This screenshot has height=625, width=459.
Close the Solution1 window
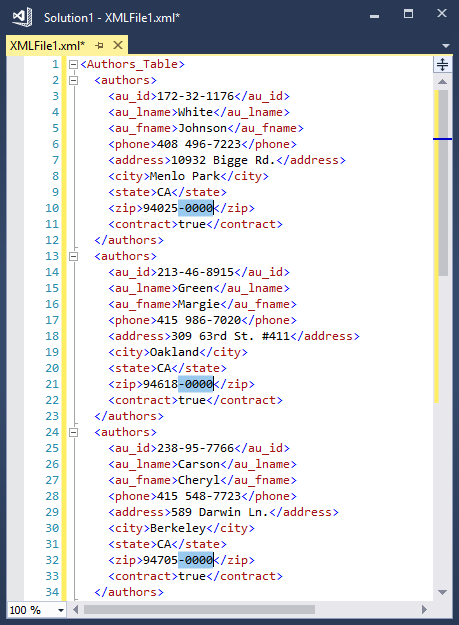(442, 14)
